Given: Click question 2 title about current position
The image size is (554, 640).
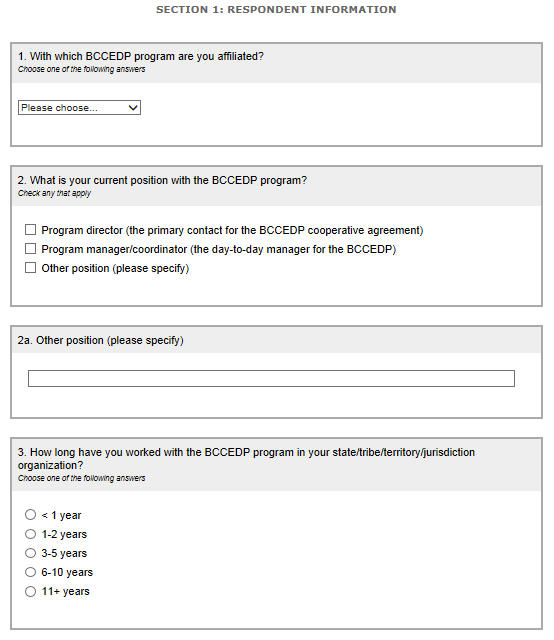Looking at the screenshot, I should point(162,180).
